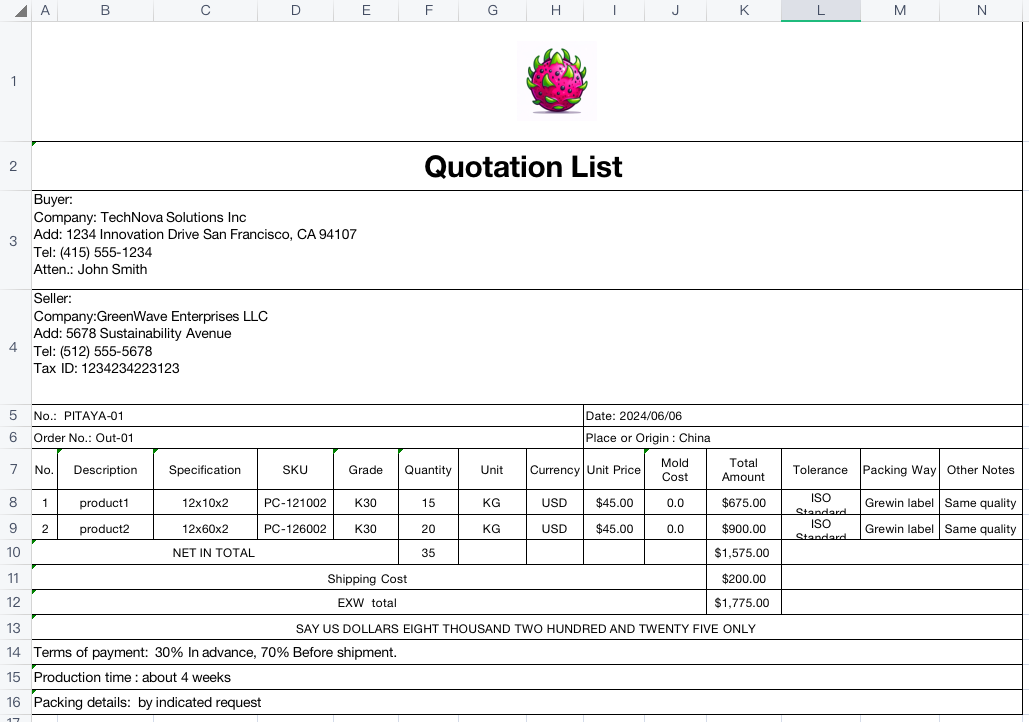Select the '12x60x2' specification cell

point(205,528)
